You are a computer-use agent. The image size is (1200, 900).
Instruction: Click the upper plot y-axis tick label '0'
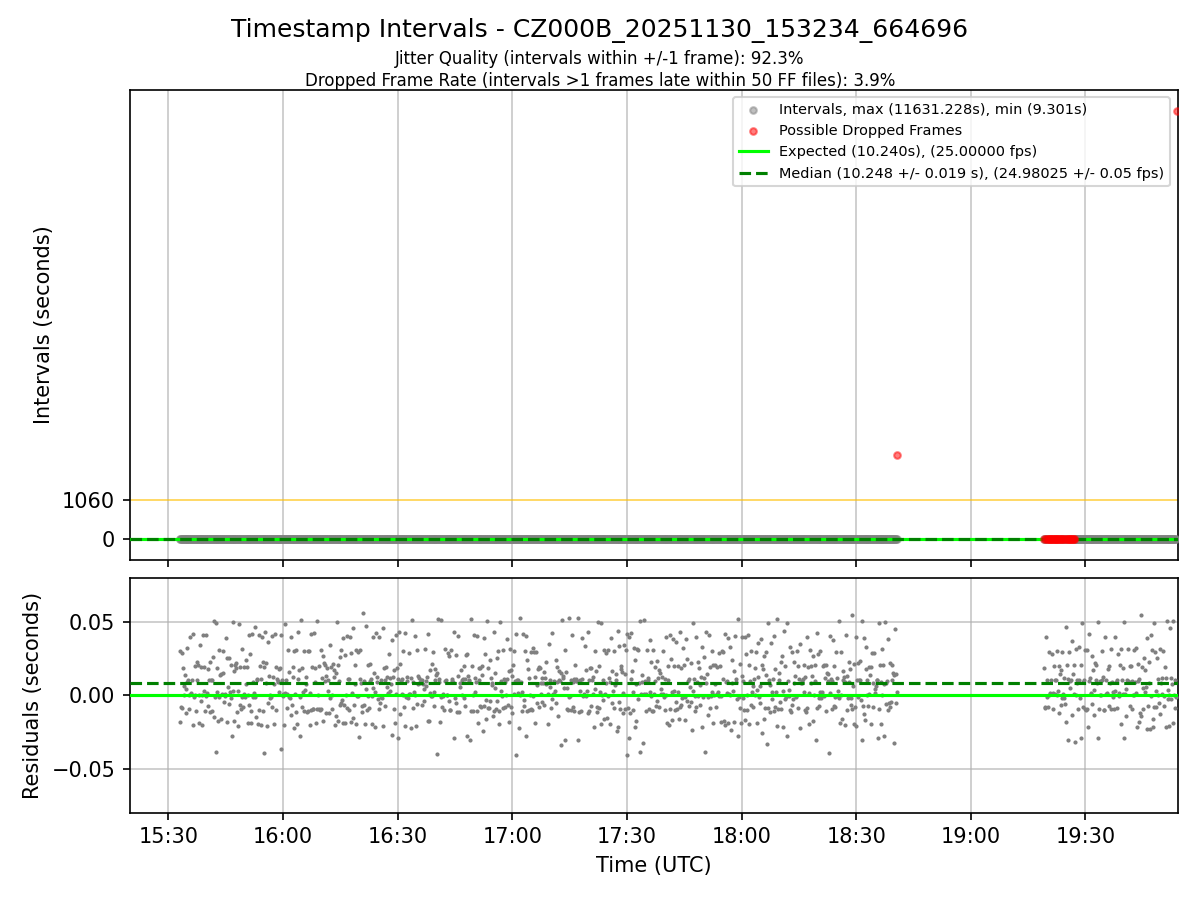[109, 539]
